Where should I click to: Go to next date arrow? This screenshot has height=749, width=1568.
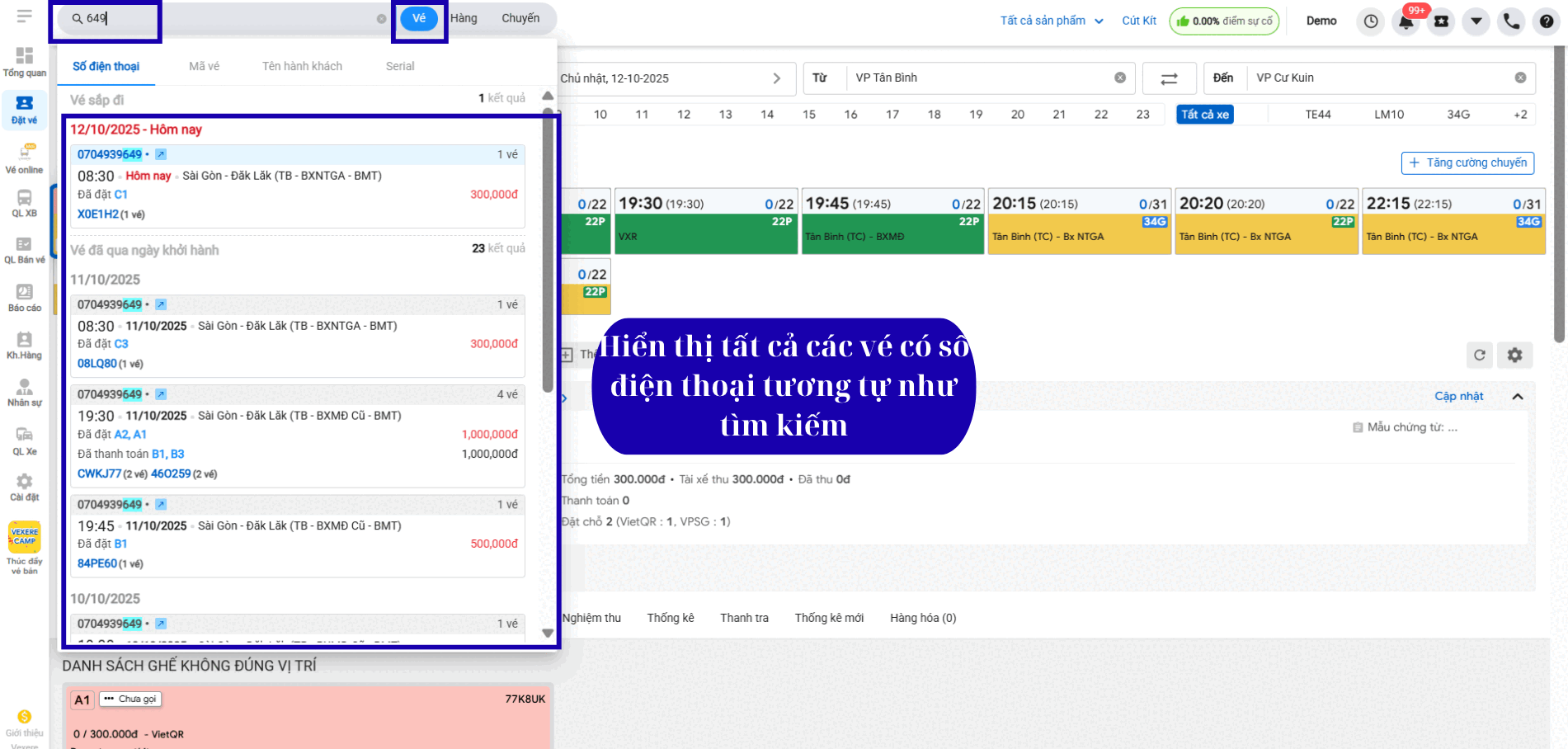(776, 78)
